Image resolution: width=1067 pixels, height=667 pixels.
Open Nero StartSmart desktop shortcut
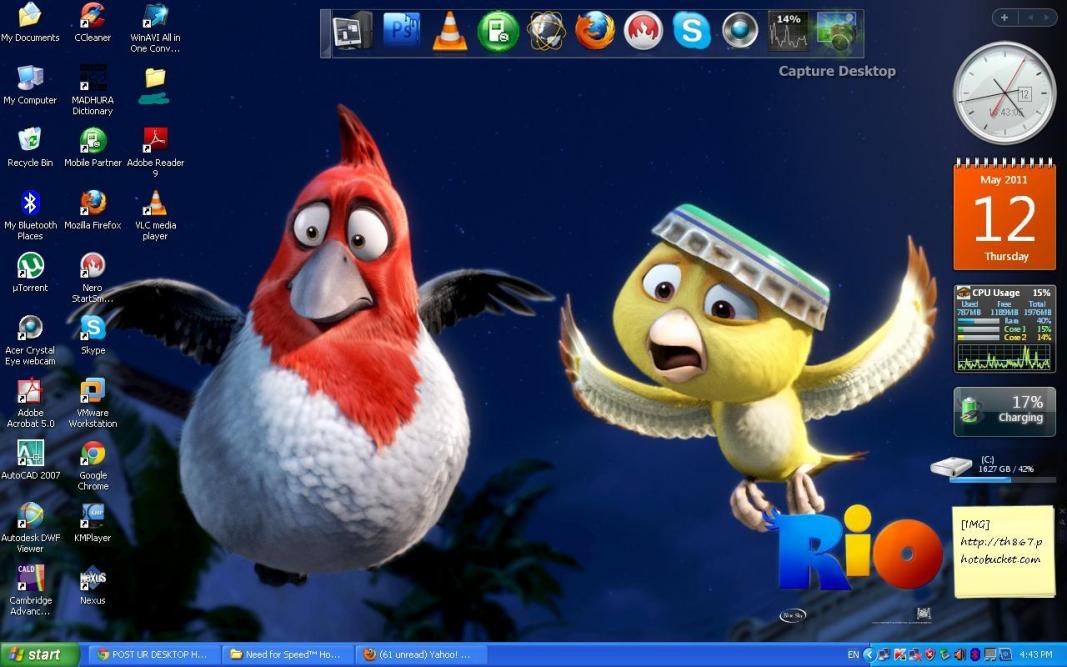click(93, 278)
